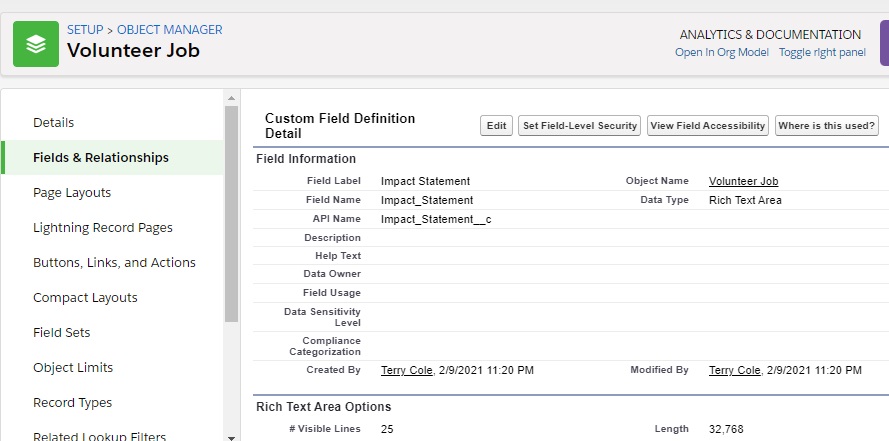Open the Volunteer Job object name link
The width and height of the screenshot is (889, 441).
[743, 181]
